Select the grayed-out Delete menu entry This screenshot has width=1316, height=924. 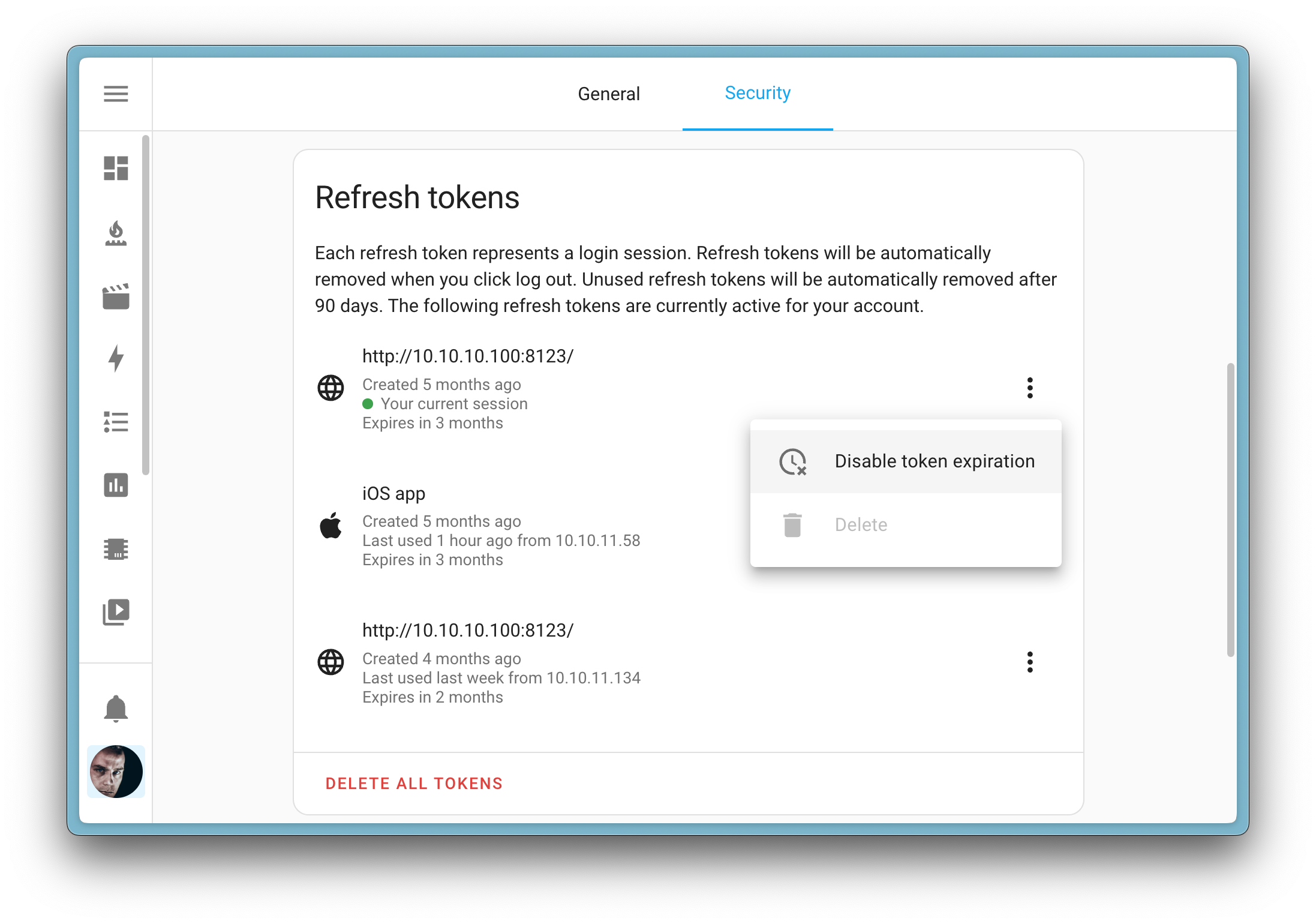861,524
